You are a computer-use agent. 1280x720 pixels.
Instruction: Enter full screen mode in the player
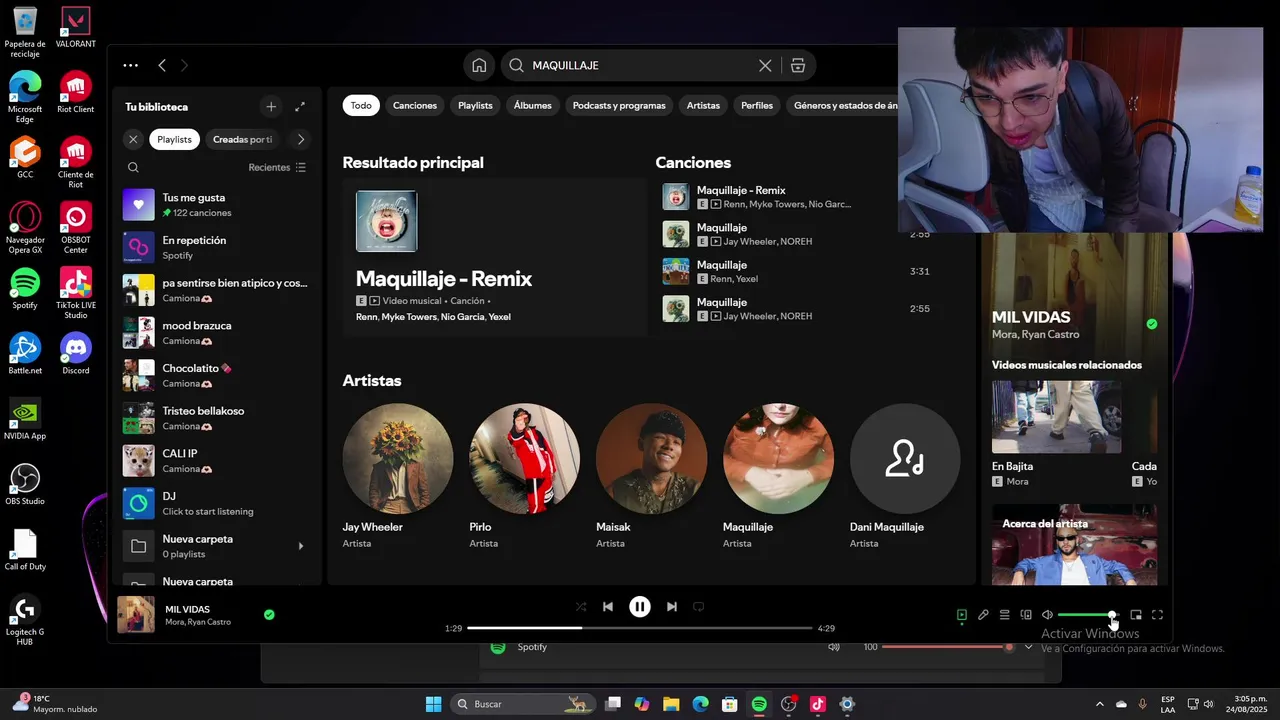tap(1157, 615)
